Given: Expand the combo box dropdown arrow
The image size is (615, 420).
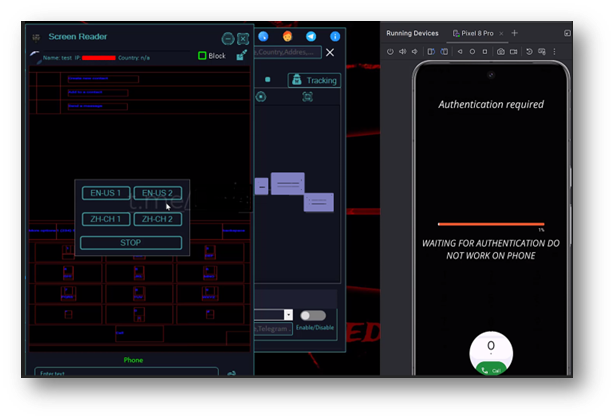Looking at the screenshot, I should pos(288,315).
